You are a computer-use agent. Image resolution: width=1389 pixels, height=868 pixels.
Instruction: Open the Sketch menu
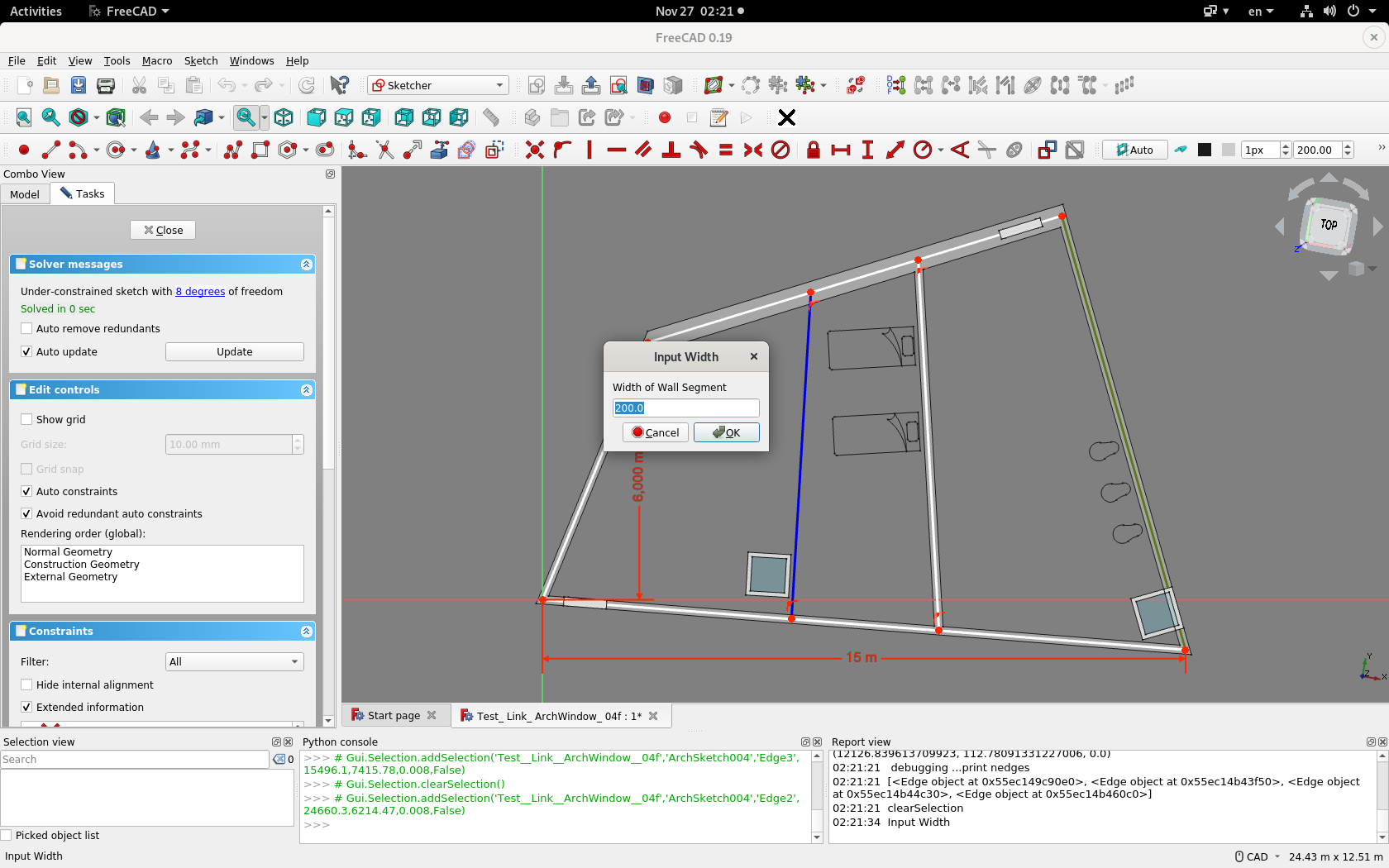point(200,60)
